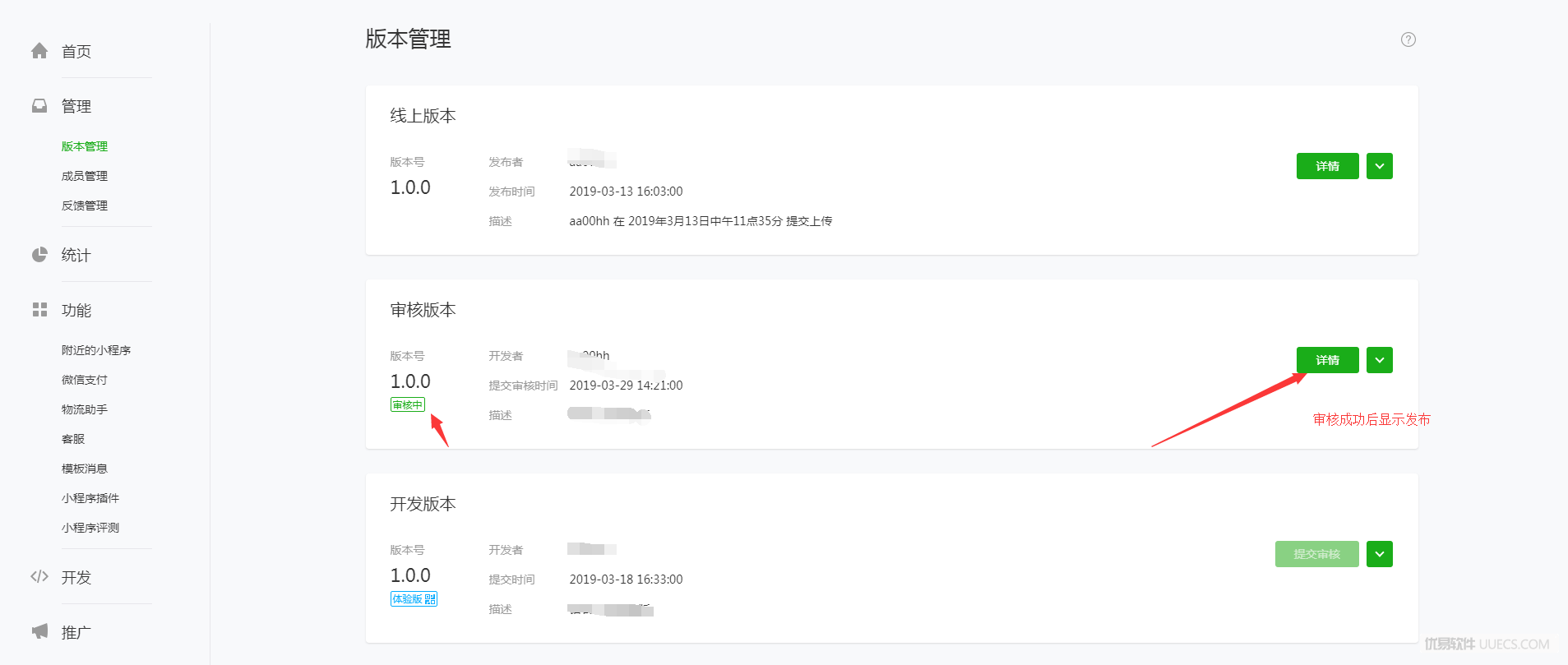Open 反馈管理 sidebar item

pos(85,206)
